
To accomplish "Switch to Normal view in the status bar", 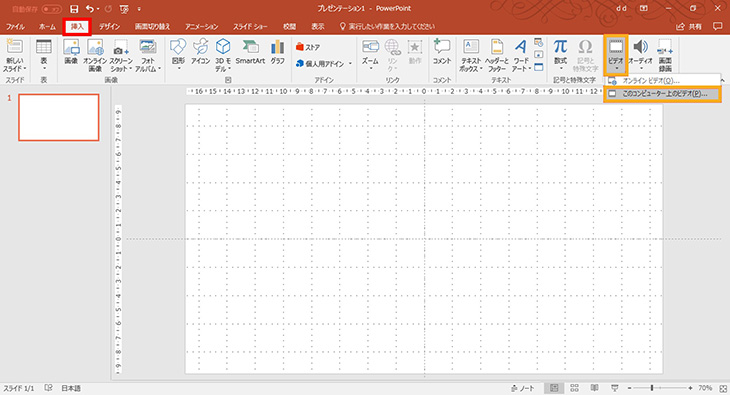I will pyautogui.click(x=554, y=388).
